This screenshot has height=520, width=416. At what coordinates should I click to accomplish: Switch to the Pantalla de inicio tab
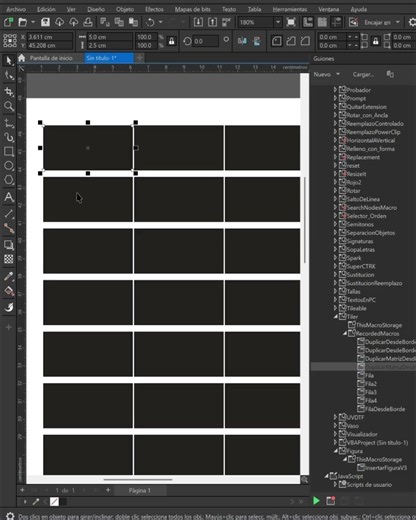point(51,58)
